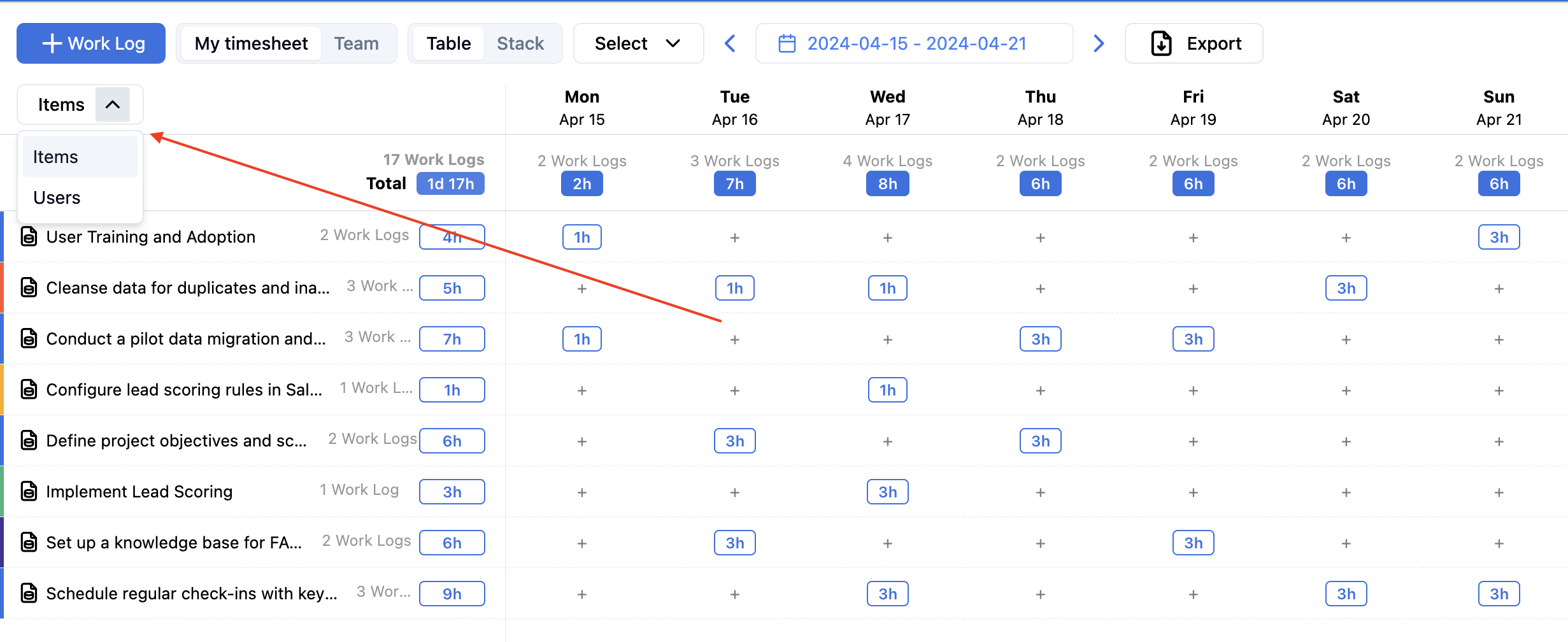Add time on Friday for Implement Lead Scoring
The width and height of the screenshot is (1568, 642).
(x=1193, y=492)
